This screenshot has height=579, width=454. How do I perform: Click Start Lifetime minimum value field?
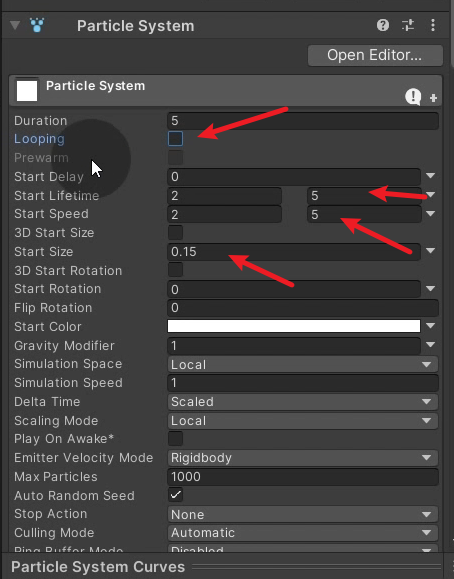click(225, 195)
